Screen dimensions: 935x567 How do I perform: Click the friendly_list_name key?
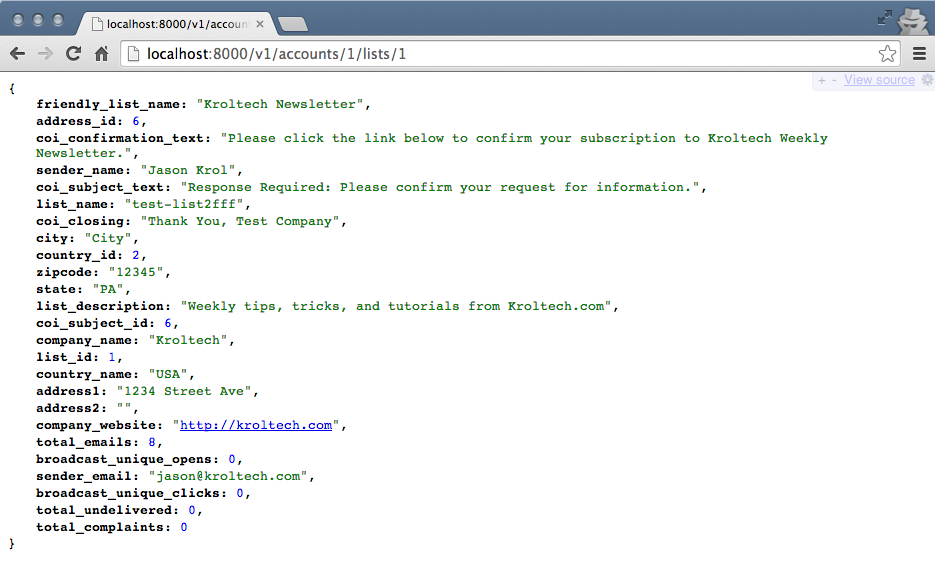108,104
